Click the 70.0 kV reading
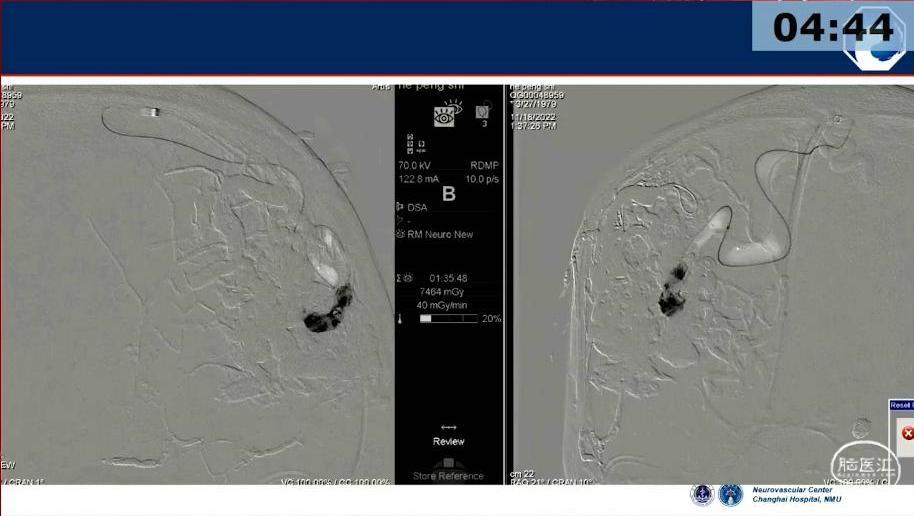The width and height of the screenshot is (914, 516). 414,166
